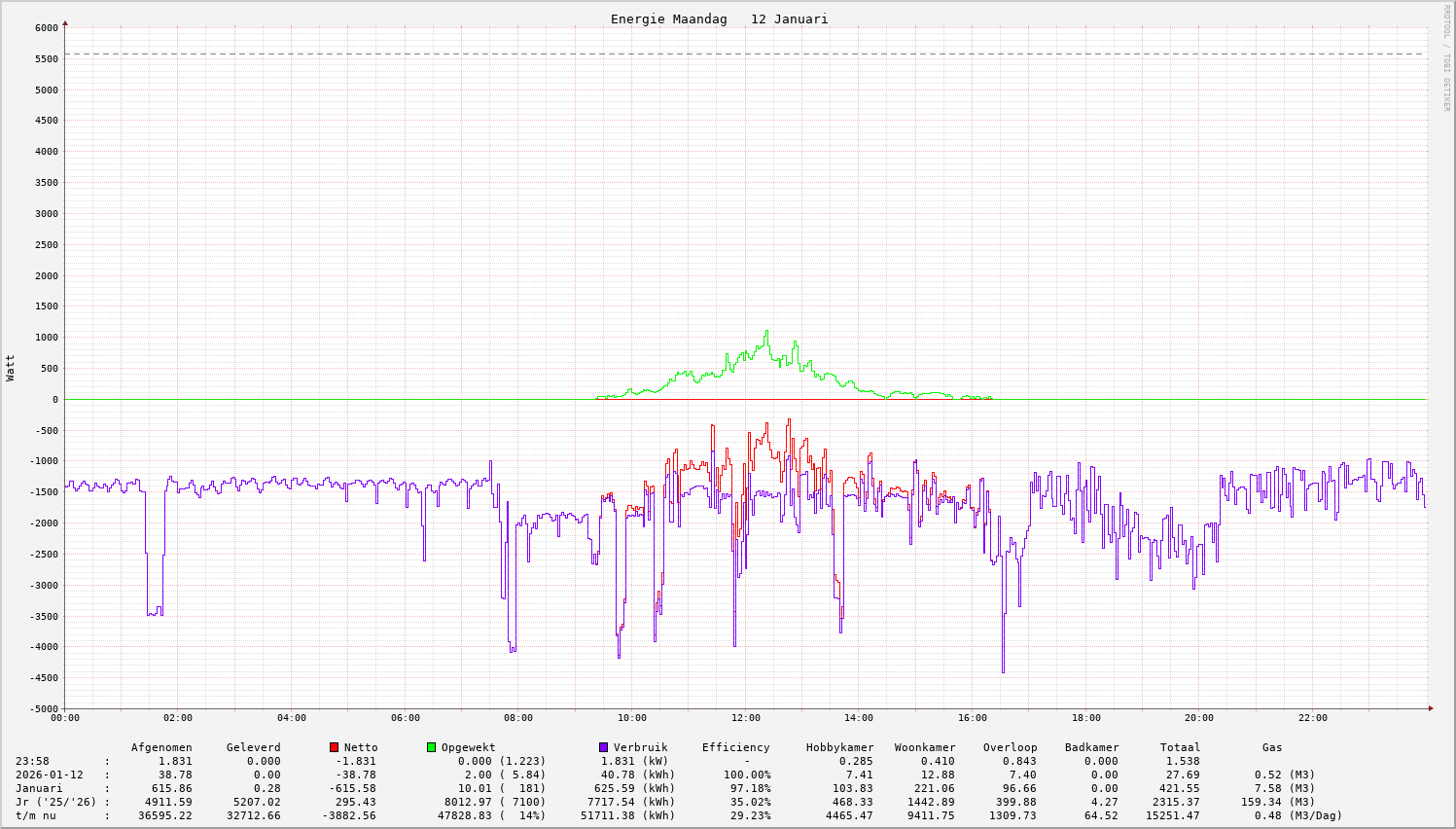1456x829 pixels.
Task: Click the RRDTOOL / TOBI OETIKER watermark
Action: point(1446,57)
